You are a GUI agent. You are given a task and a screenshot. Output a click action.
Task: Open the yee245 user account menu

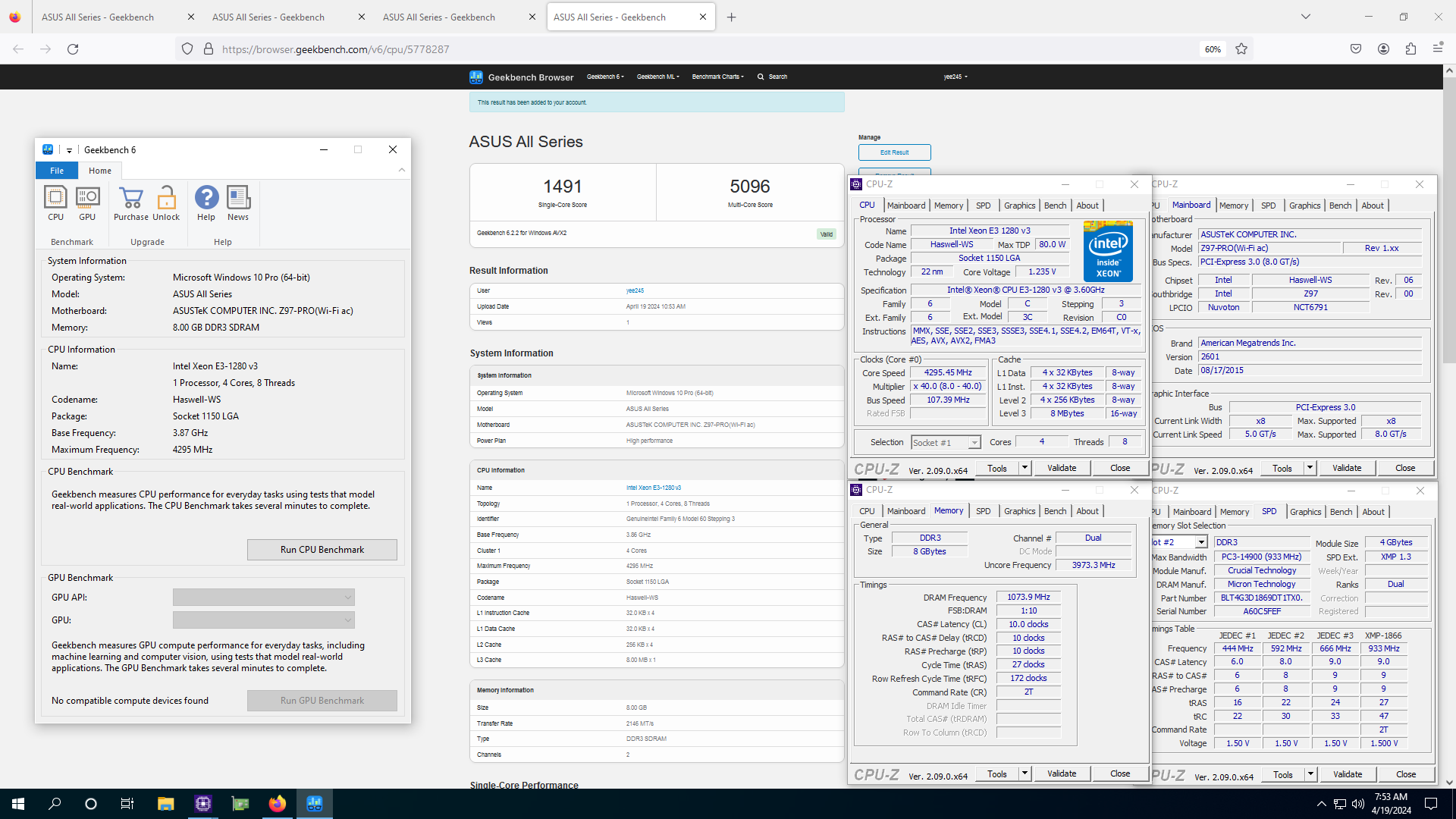pyautogui.click(x=955, y=77)
